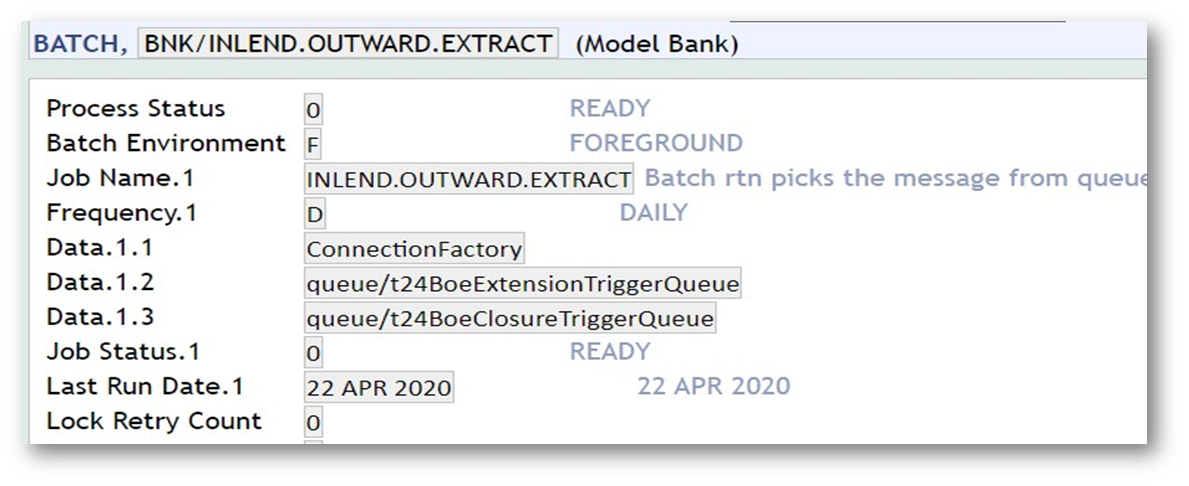Click the Job Status.1 value field
1189x486 pixels.
coord(313,353)
